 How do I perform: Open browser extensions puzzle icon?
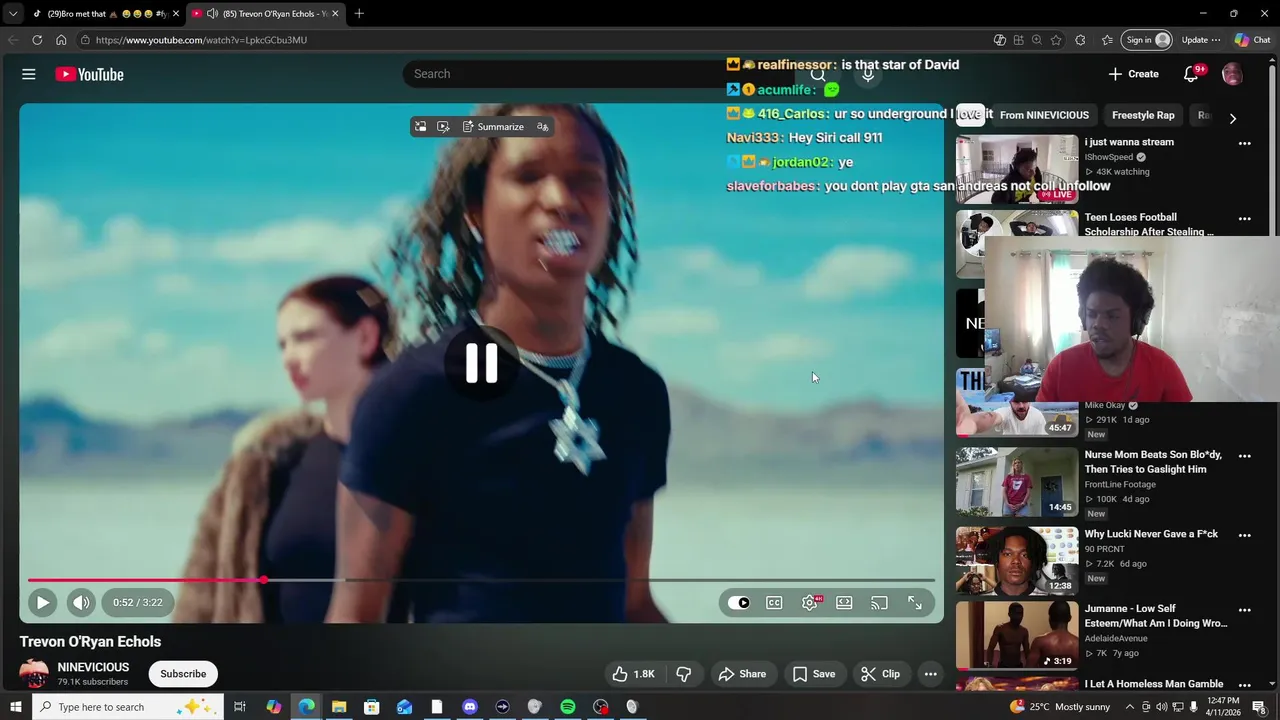coord(1080,40)
